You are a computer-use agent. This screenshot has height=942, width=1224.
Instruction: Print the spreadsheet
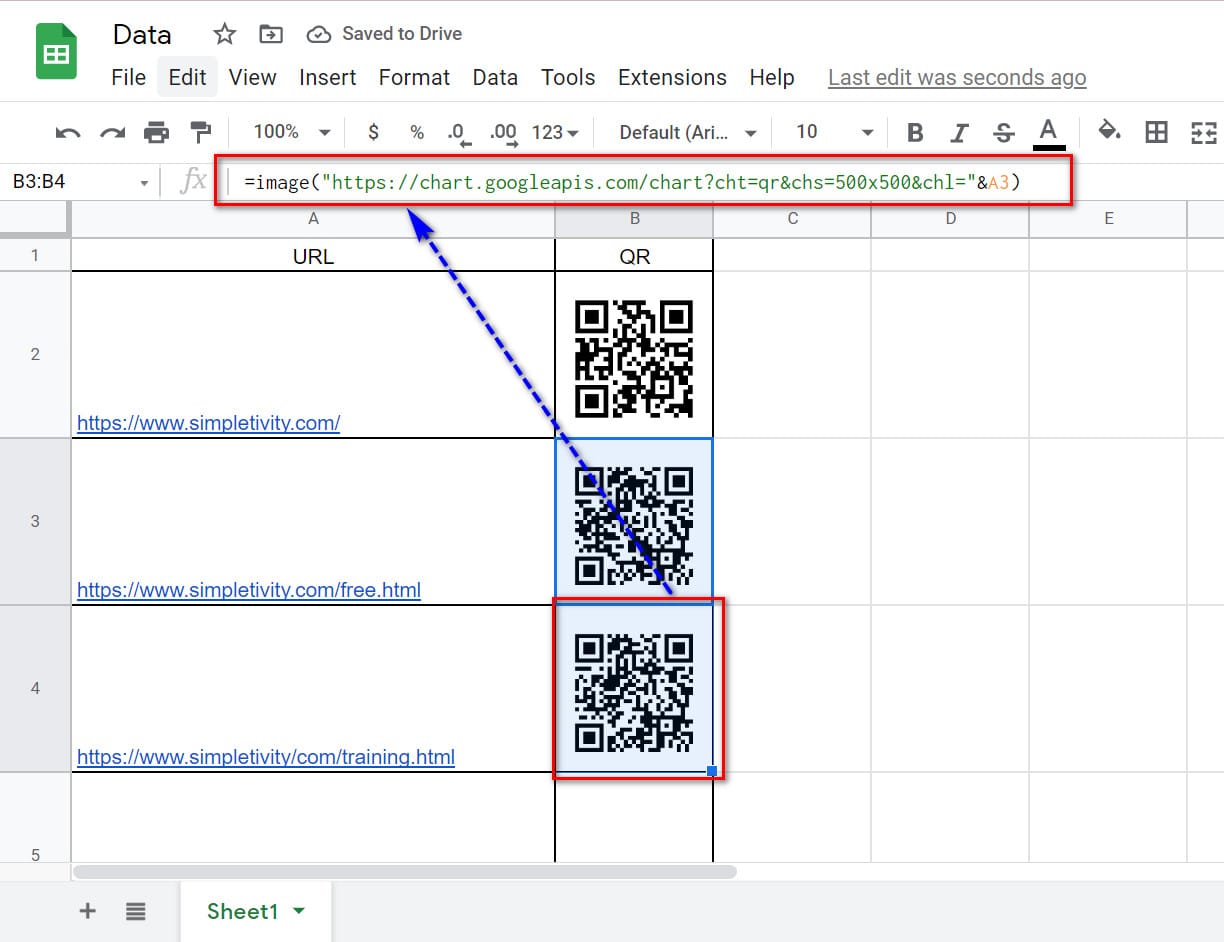[156, 132]
